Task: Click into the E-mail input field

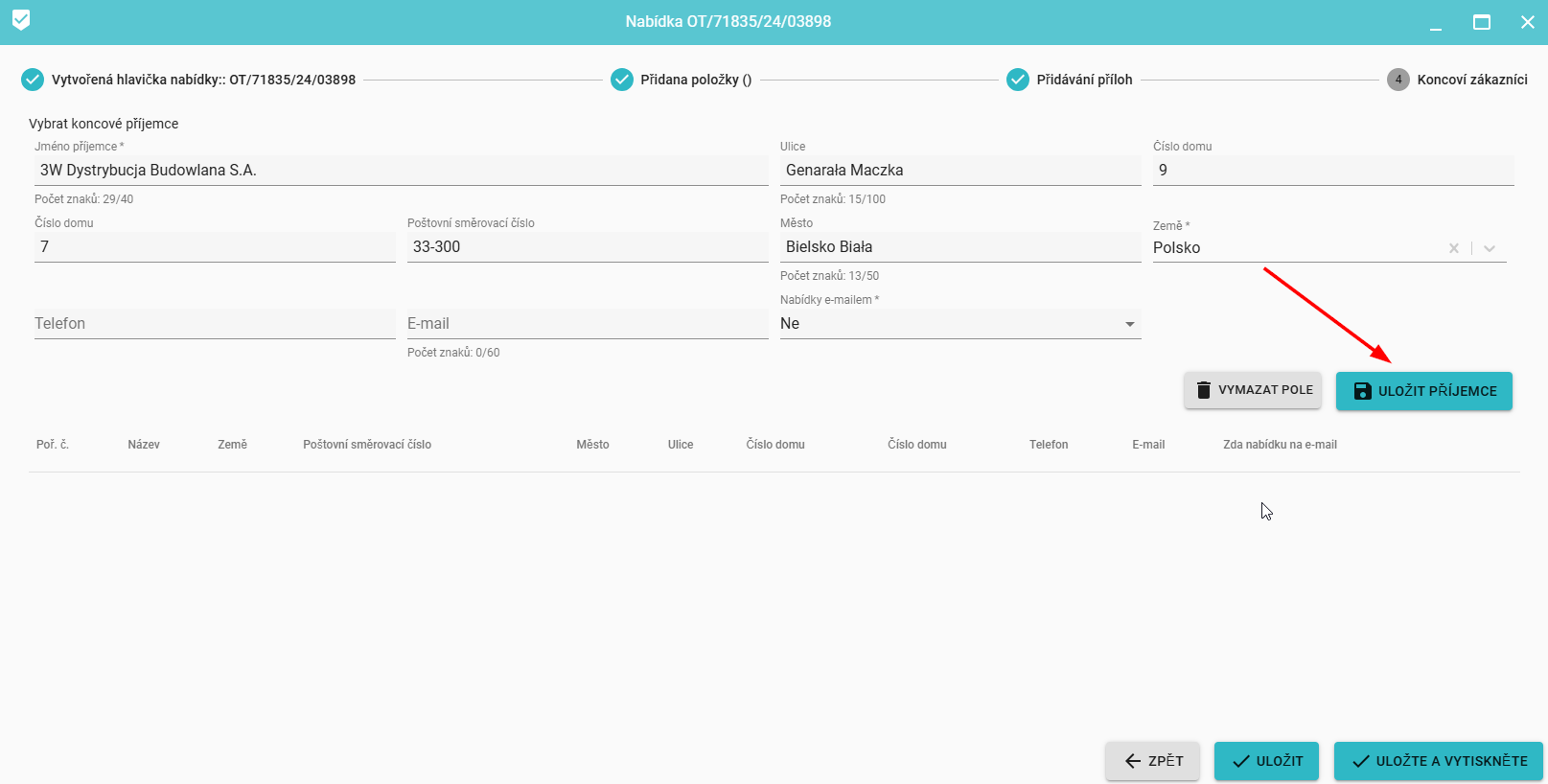Action: pos(587,324)
